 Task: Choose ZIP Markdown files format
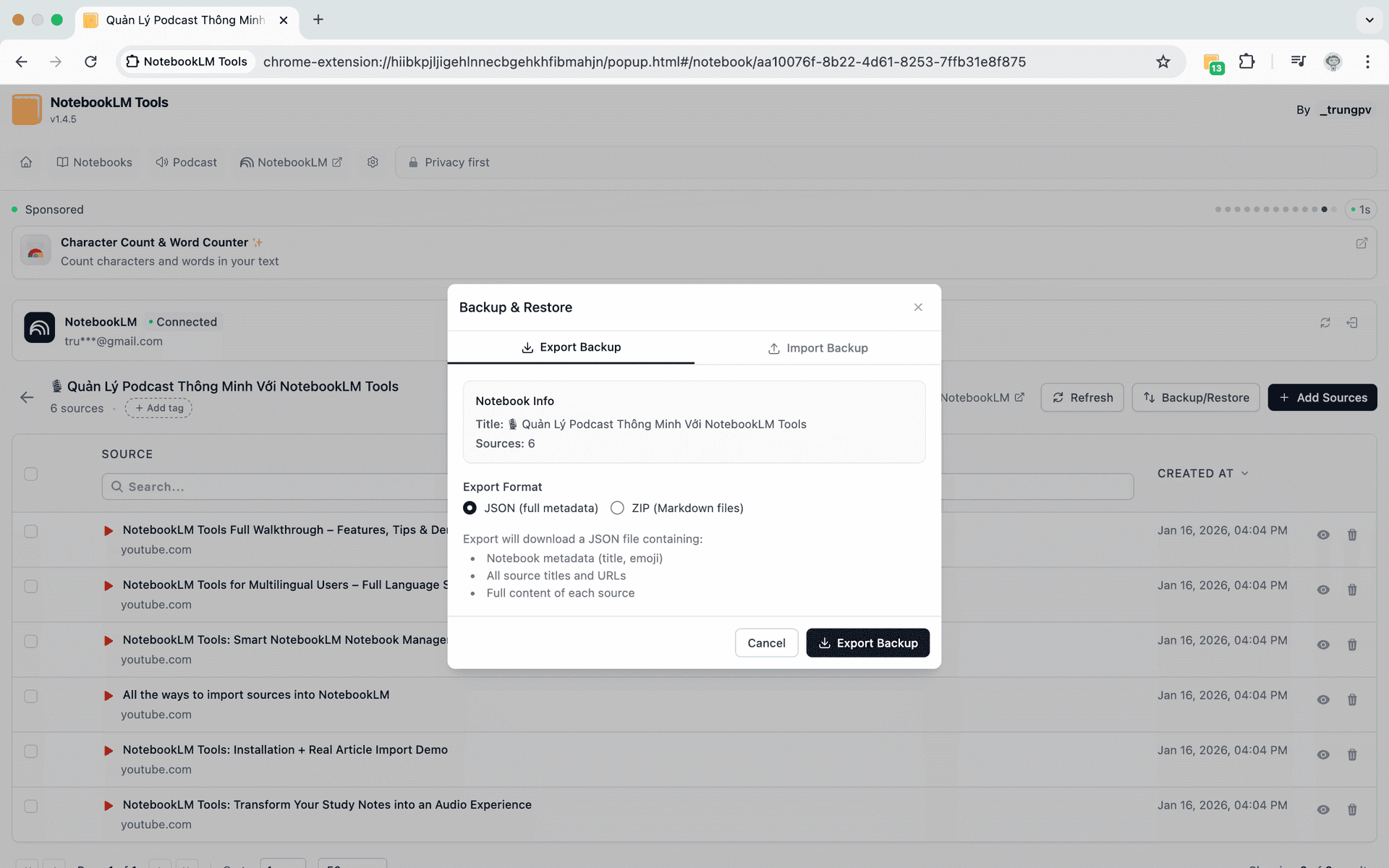[617, 508]
